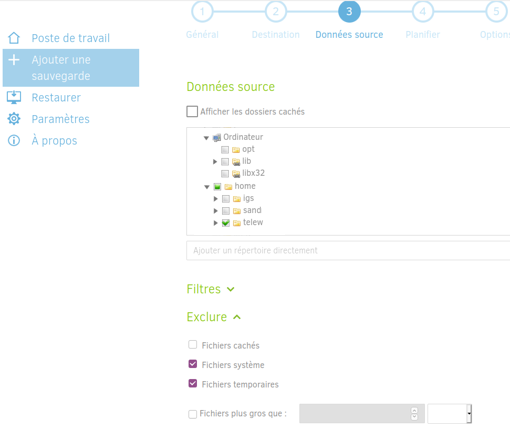Image resolution: width=510 pixels, height=429 pixels.
Task: Click the igs folder icon
Action: pos(237,199)
